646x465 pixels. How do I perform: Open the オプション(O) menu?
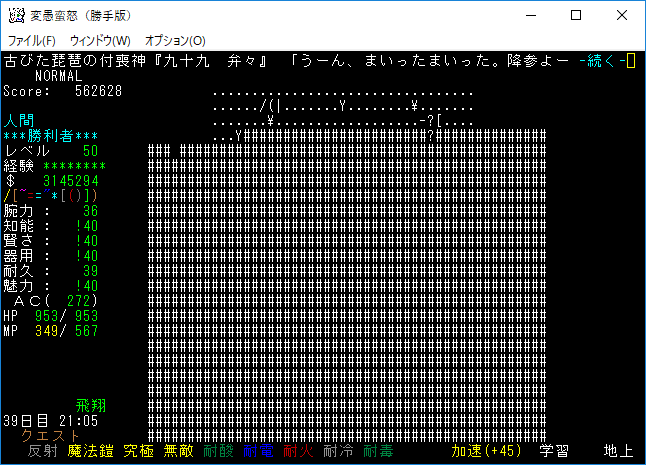coord(175,40)
